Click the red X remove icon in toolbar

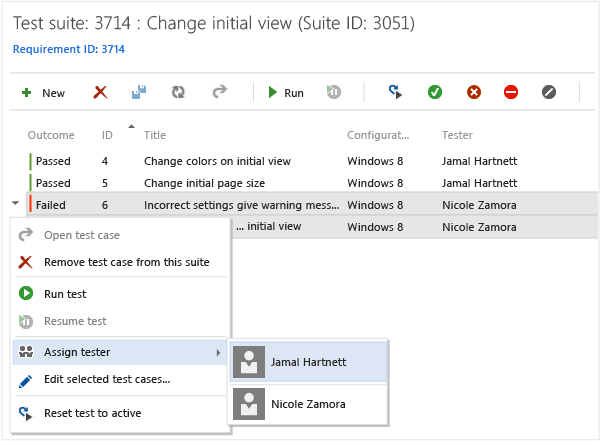pos(100,92)
